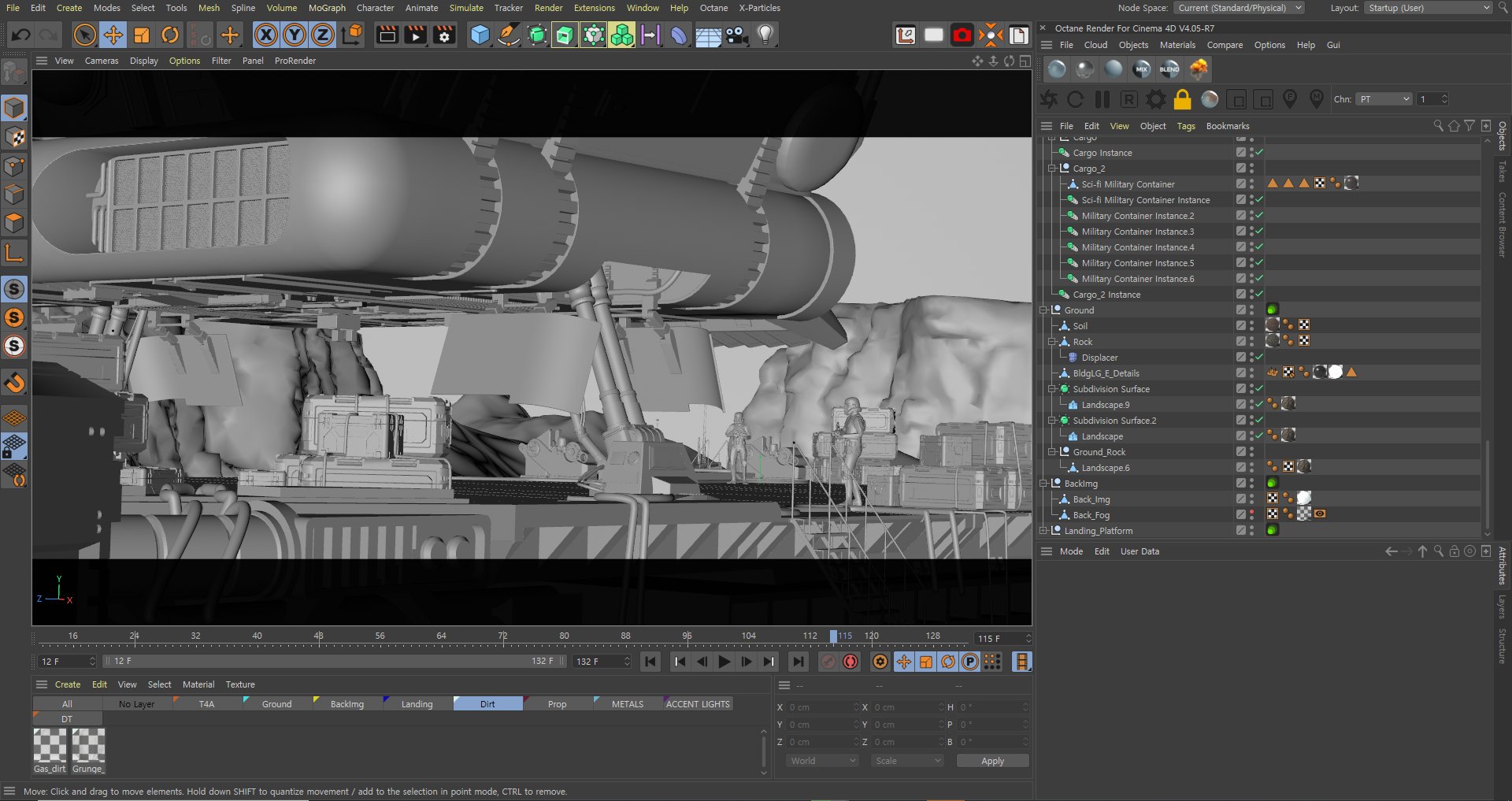
Task: Click frame 96 on the timeline ruler
Action: pos(687,636)
